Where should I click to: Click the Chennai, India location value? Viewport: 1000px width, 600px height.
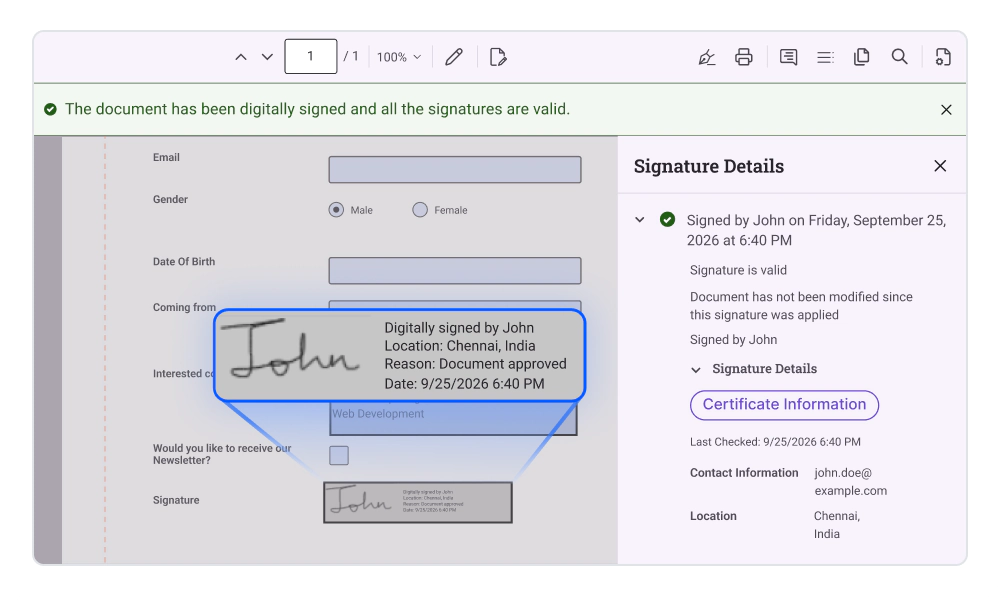coord(837,525)
